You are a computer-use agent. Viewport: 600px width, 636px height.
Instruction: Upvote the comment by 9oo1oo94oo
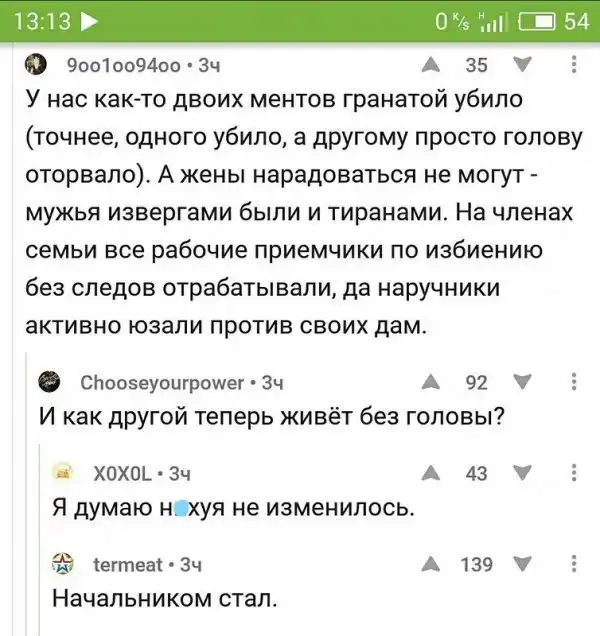[x=432, y=66]
